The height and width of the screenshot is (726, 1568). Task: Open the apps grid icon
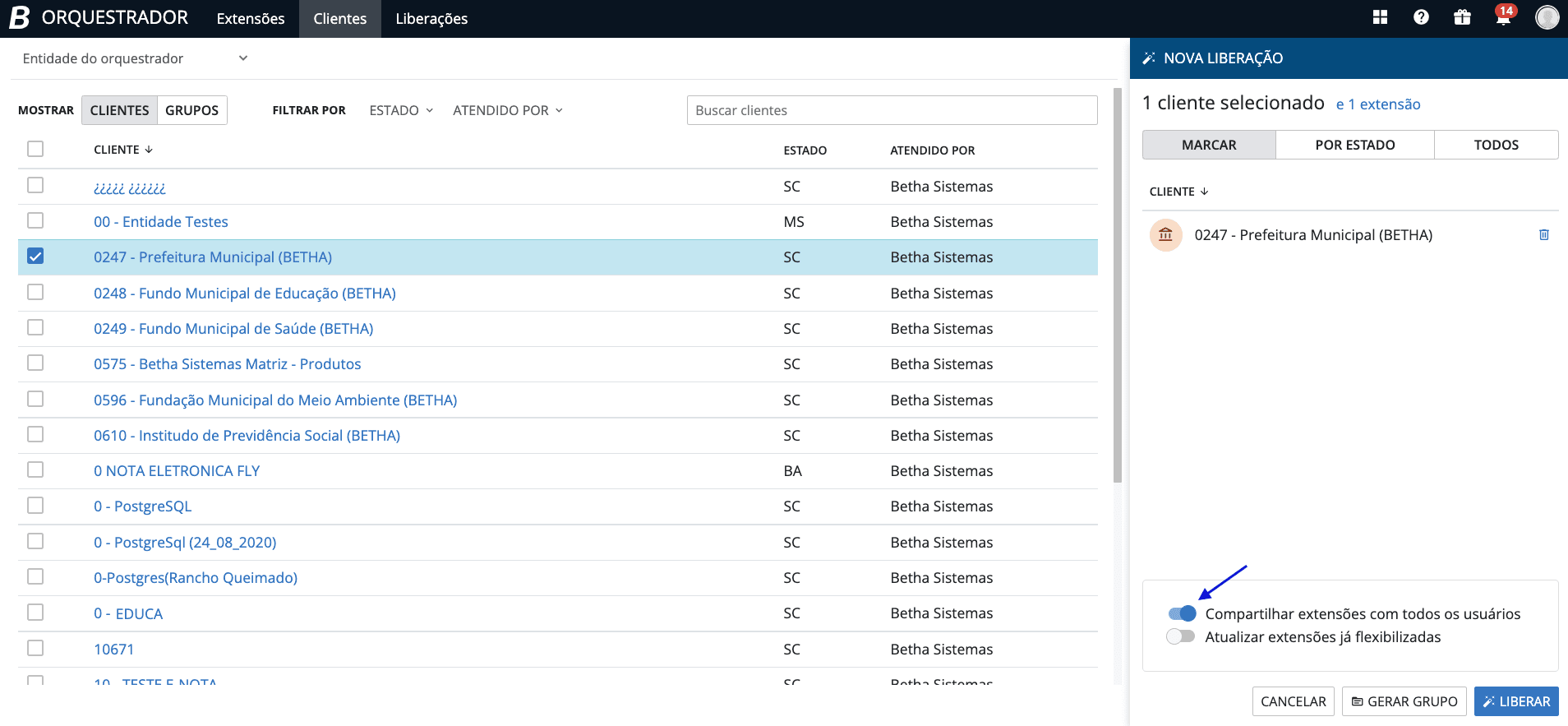1380,17
